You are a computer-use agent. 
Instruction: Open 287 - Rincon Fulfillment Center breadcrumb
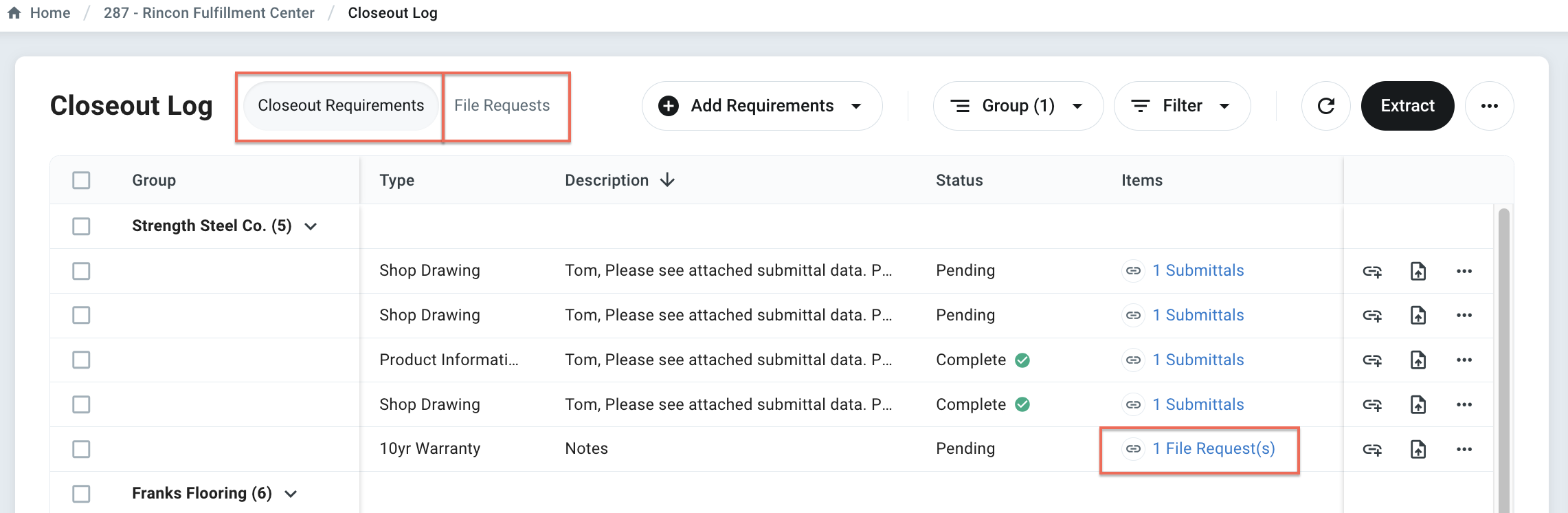click(209, 13)
